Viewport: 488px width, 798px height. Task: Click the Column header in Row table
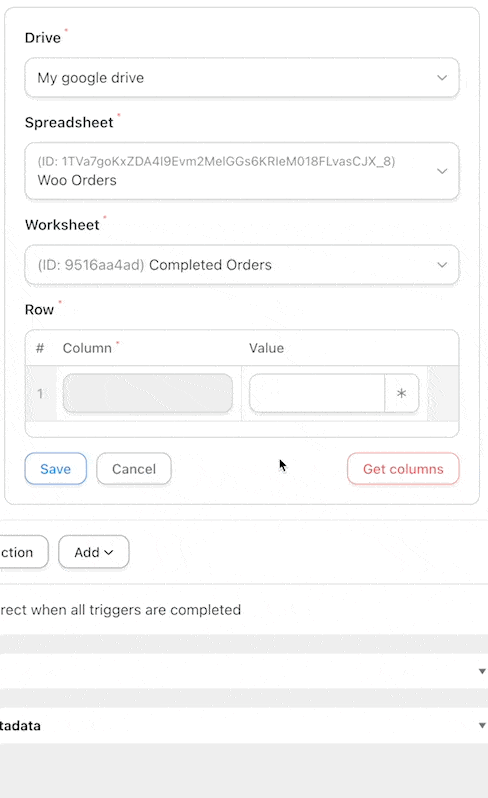(x=87, y=348)
